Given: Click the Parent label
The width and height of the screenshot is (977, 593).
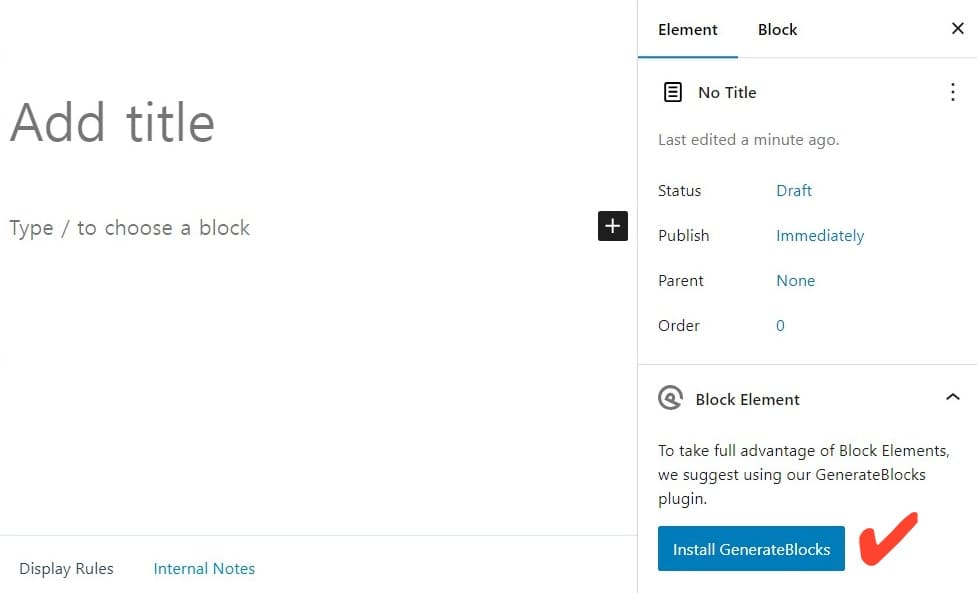Looking at the screenshot, I should pyautogui.click(x=680, y=281).
